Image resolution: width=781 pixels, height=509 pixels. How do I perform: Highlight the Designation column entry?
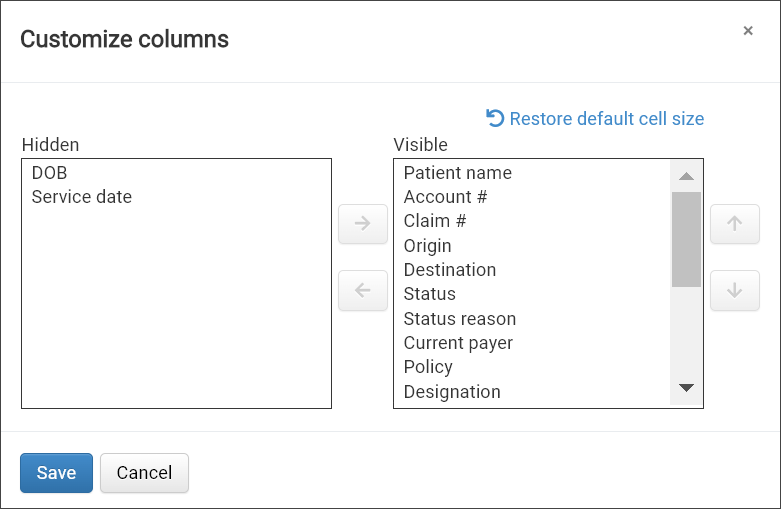point(451,392)
